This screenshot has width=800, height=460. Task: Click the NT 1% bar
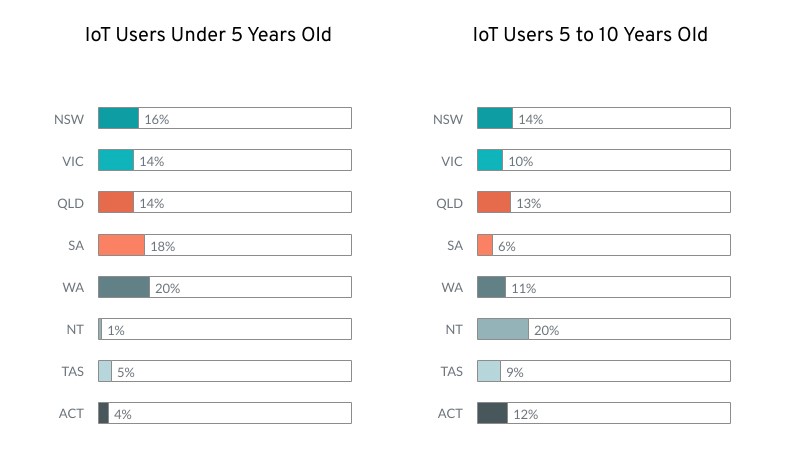[100, 329]
